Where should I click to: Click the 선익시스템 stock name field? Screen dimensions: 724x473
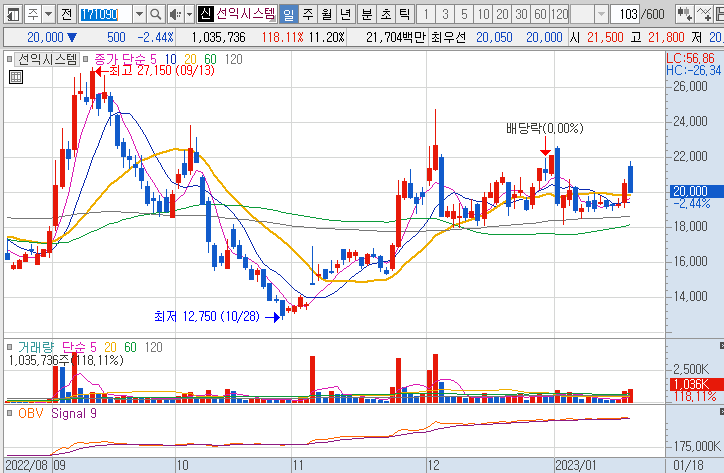[246, 14]
